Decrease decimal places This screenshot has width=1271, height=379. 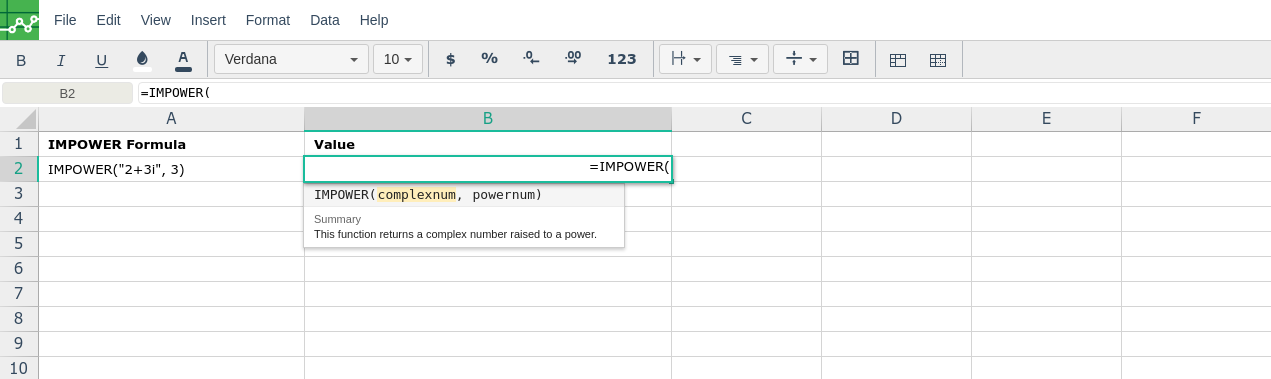tap(531, 59)
